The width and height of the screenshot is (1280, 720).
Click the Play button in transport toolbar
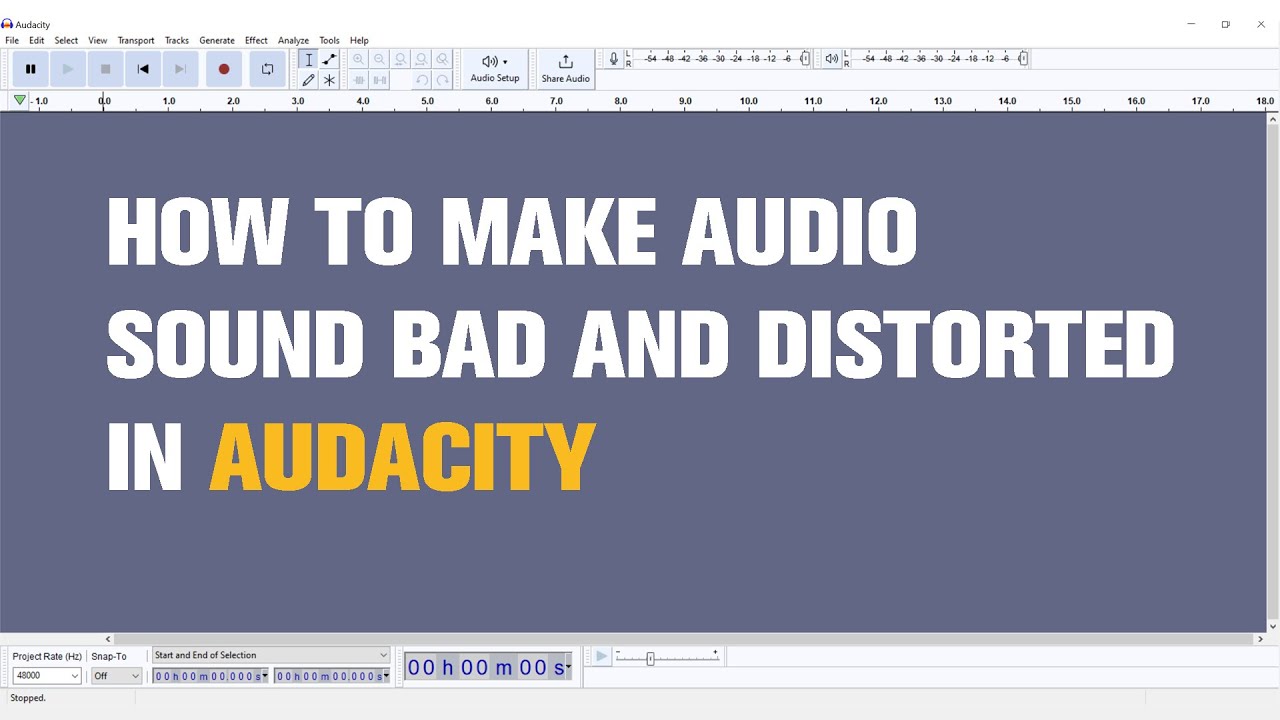[68, 69]
